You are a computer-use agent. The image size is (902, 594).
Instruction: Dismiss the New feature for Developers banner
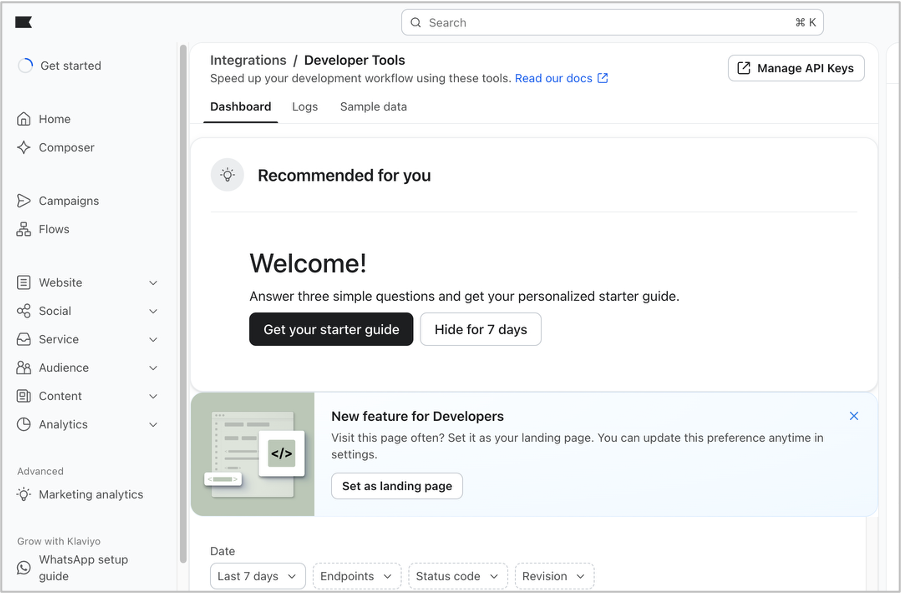point(854,416)
